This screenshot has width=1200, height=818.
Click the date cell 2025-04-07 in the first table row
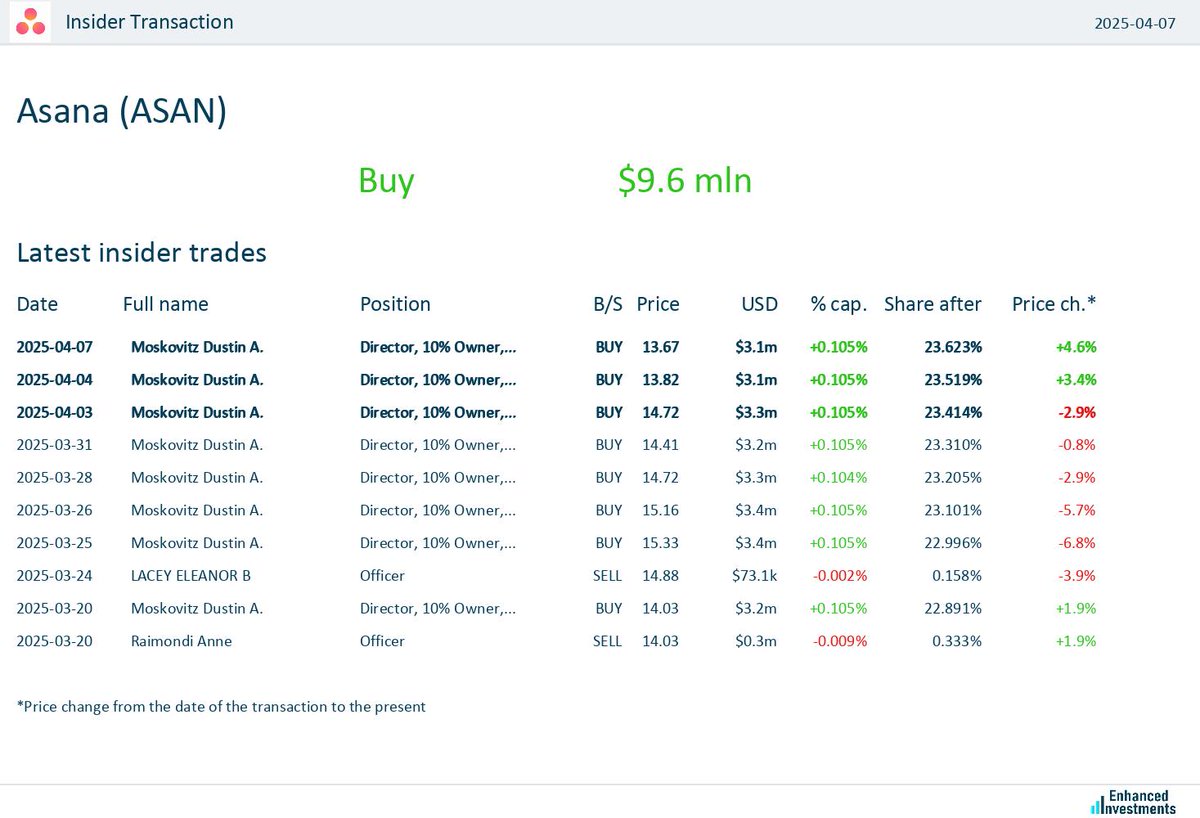pos(55,347)
